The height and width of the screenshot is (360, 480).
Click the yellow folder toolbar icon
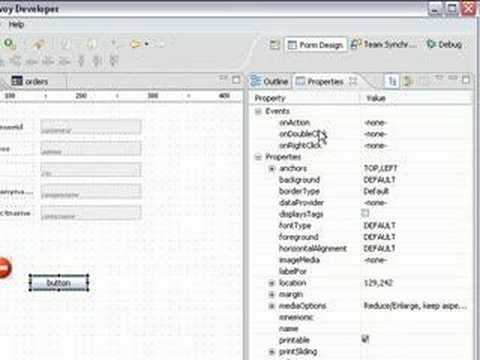tap(136, 44)
